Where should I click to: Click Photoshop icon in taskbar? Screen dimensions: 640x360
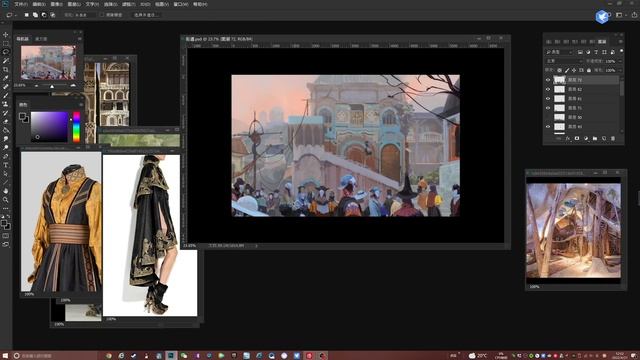tap(171, 356)
